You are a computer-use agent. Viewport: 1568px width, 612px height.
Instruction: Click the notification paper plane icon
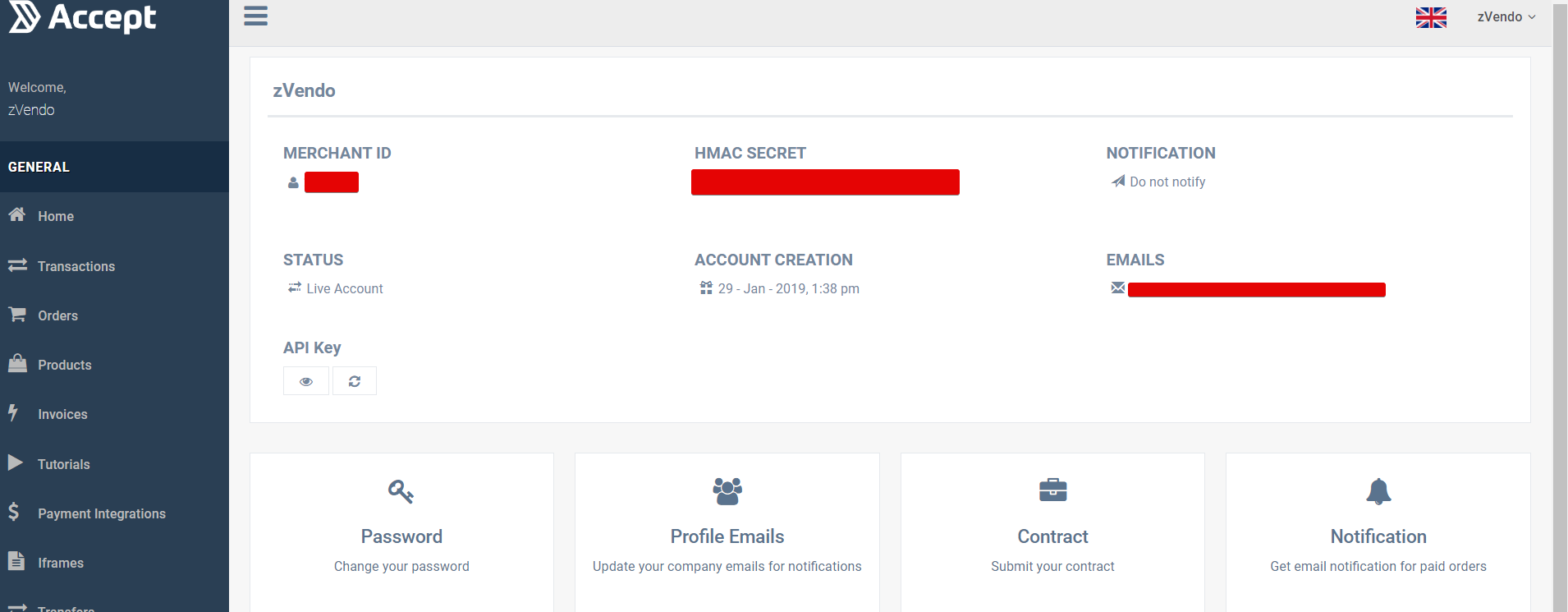point(1118,181)
